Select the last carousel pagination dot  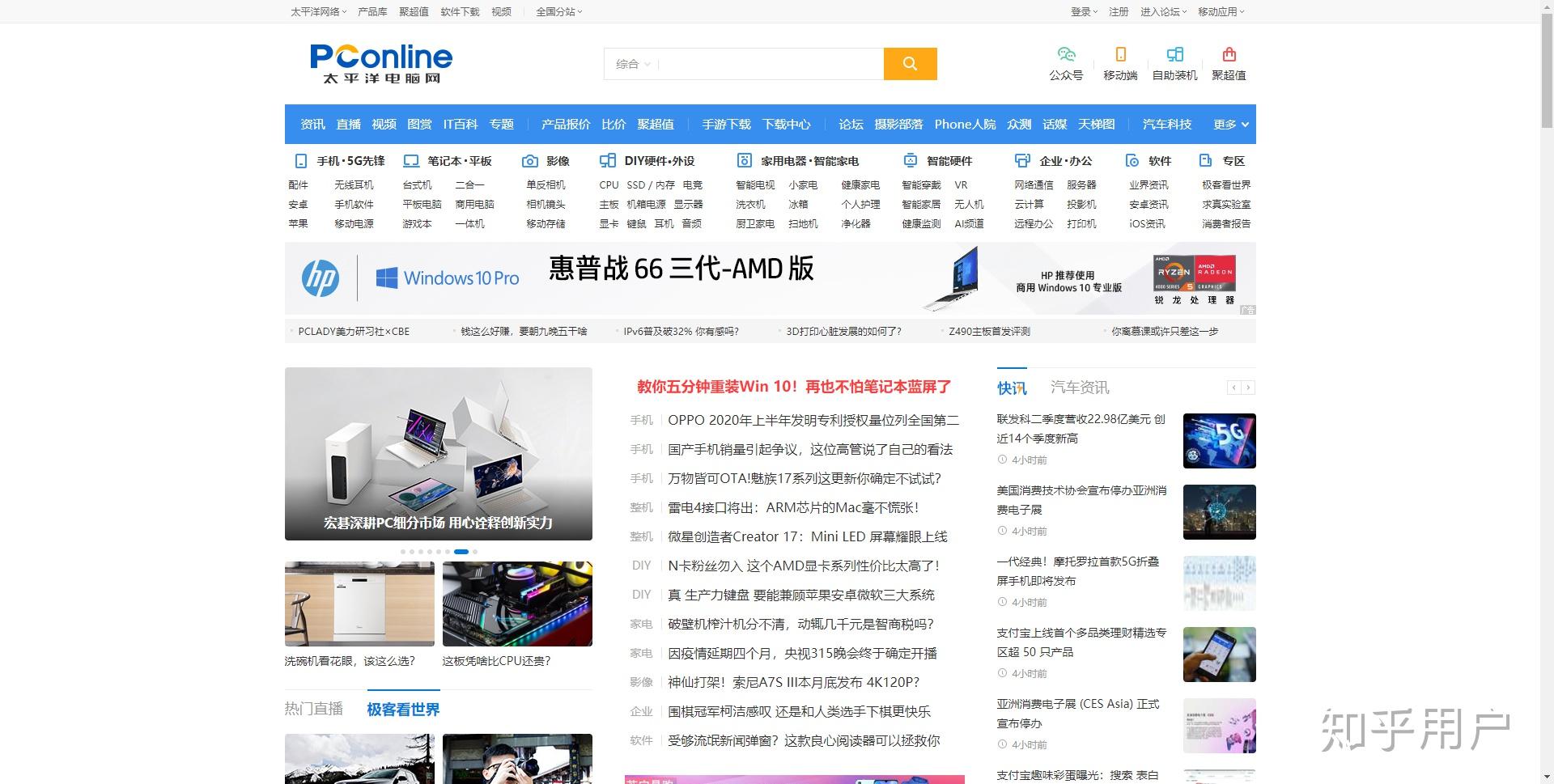[475, 551]
